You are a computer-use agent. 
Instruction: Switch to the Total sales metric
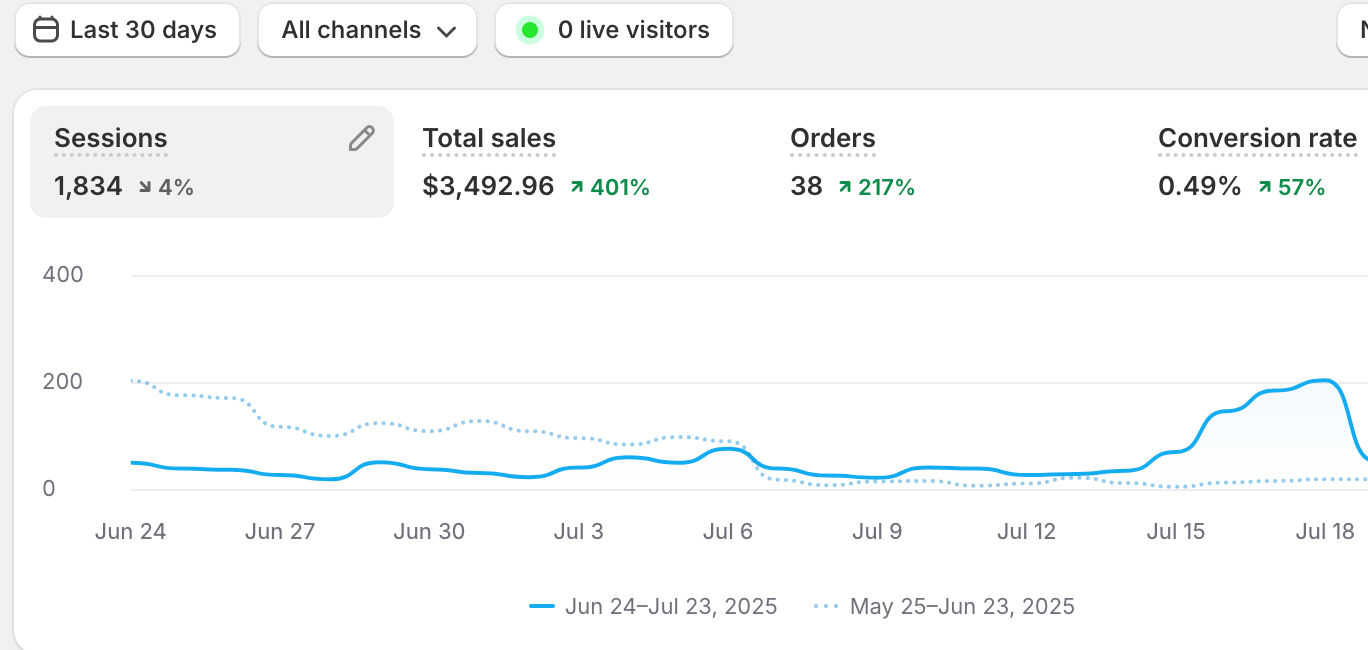489,139
